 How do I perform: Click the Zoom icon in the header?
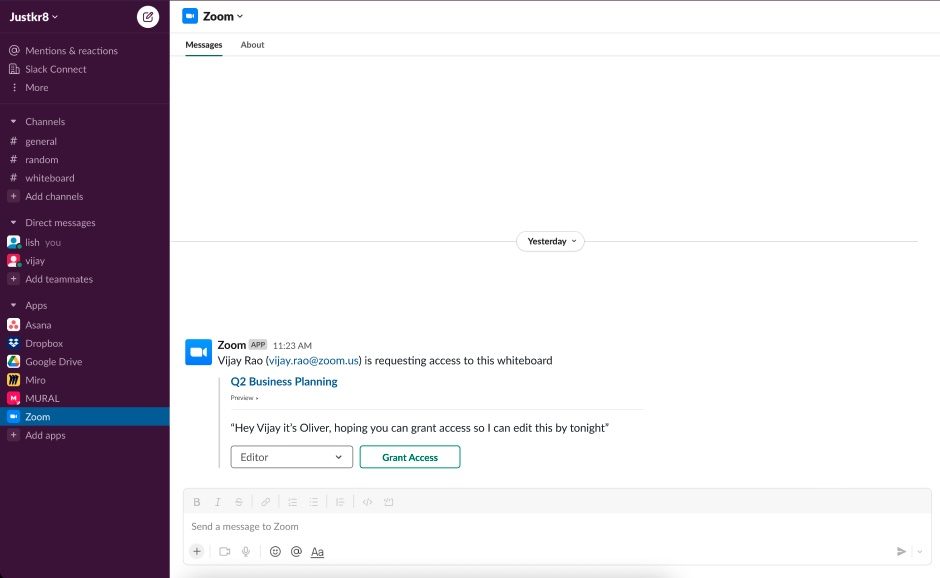190,16
